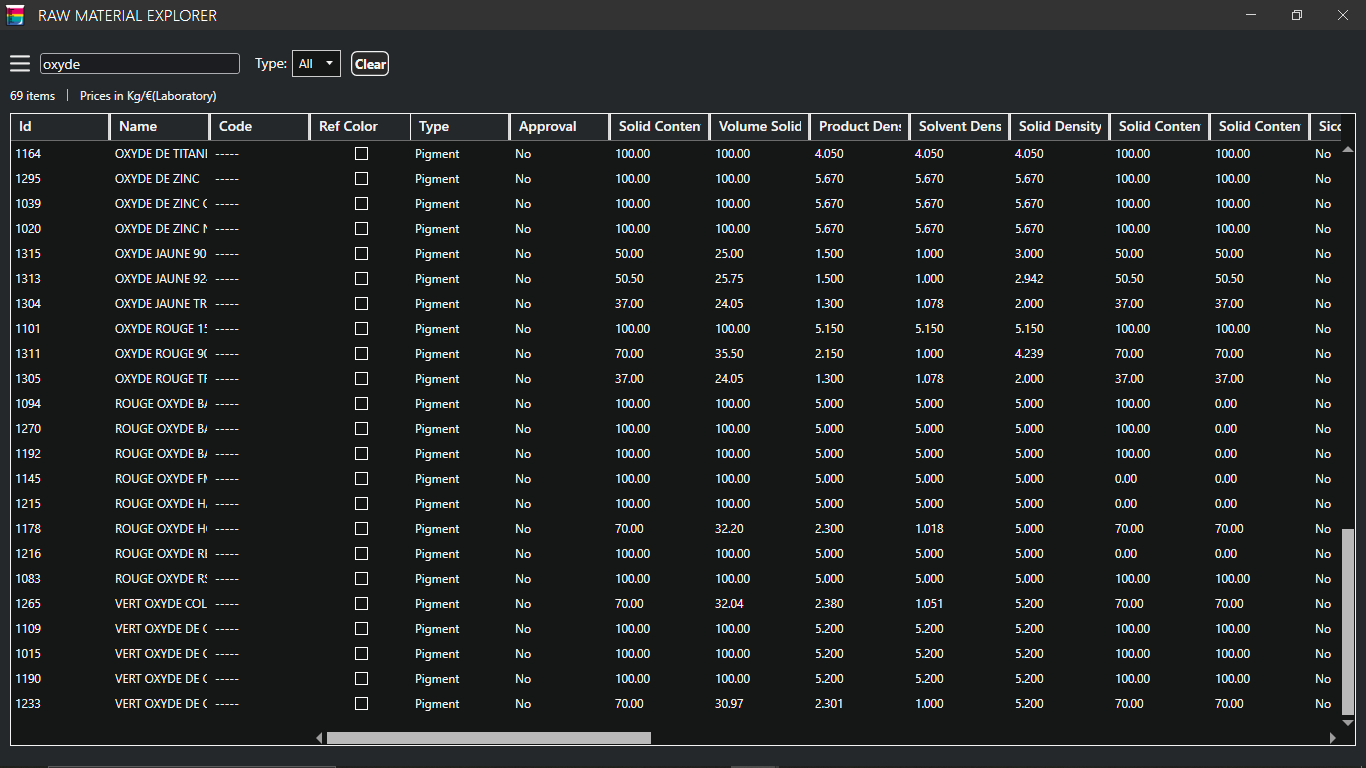Sort by the Code column header
Viewport: 1366px width, 768px height.
coord(260,126)
